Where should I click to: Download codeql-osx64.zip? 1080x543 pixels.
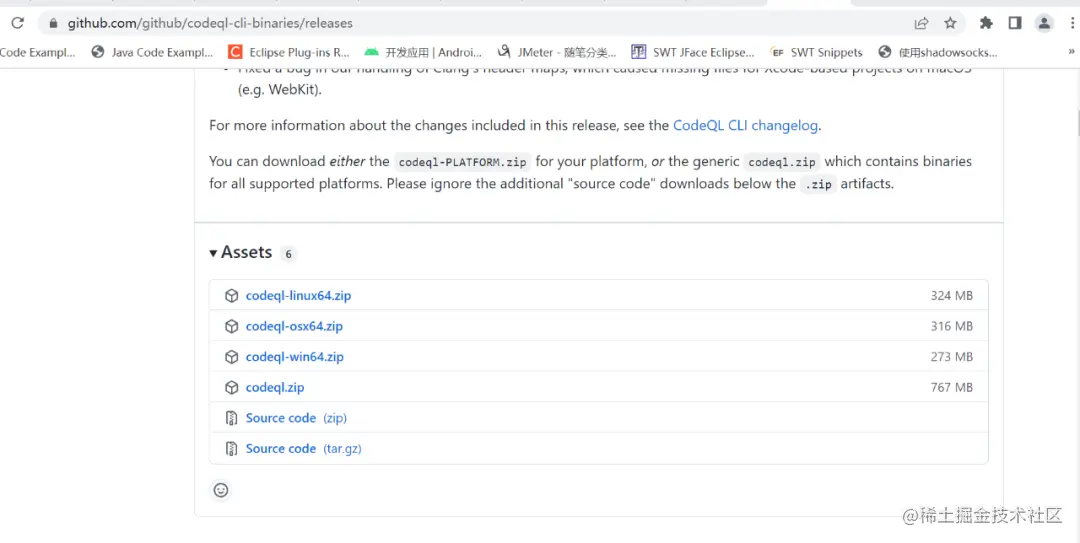(294, 326)
